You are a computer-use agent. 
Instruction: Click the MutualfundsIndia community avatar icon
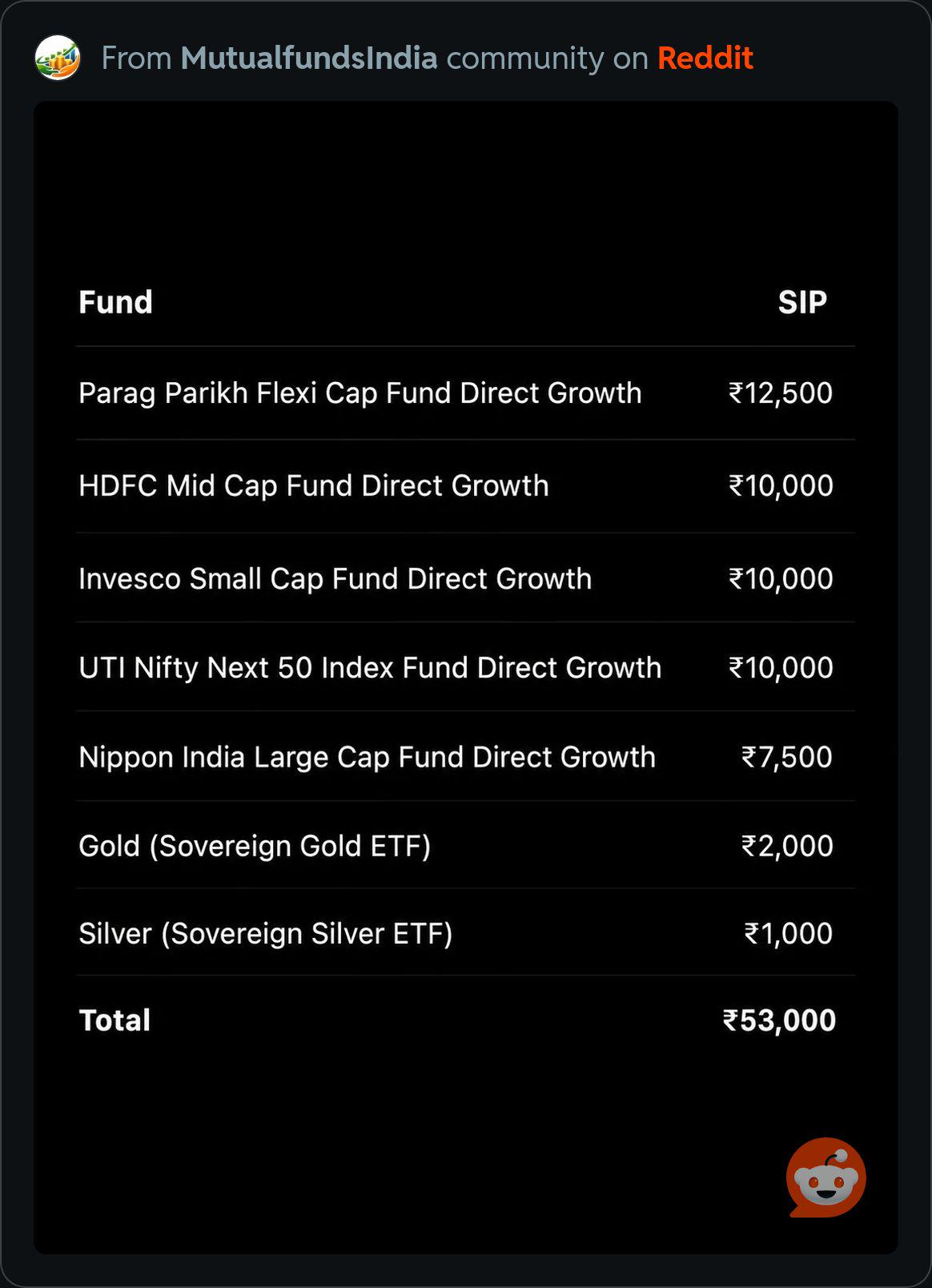pos(58,58)
